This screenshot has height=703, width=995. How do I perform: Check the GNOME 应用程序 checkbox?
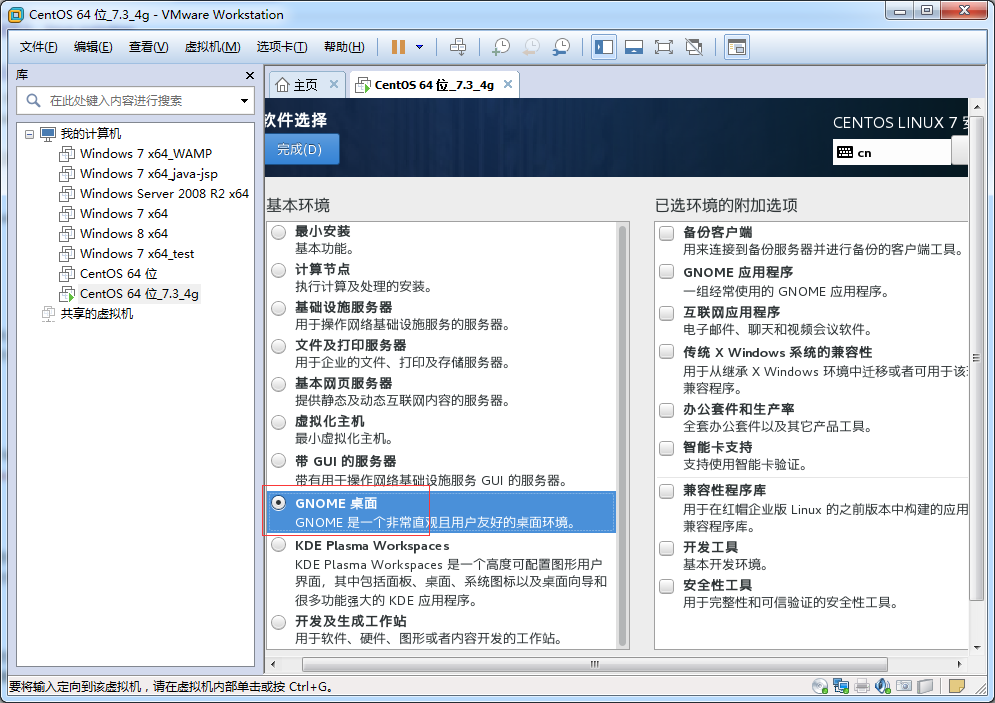[666, 272]
